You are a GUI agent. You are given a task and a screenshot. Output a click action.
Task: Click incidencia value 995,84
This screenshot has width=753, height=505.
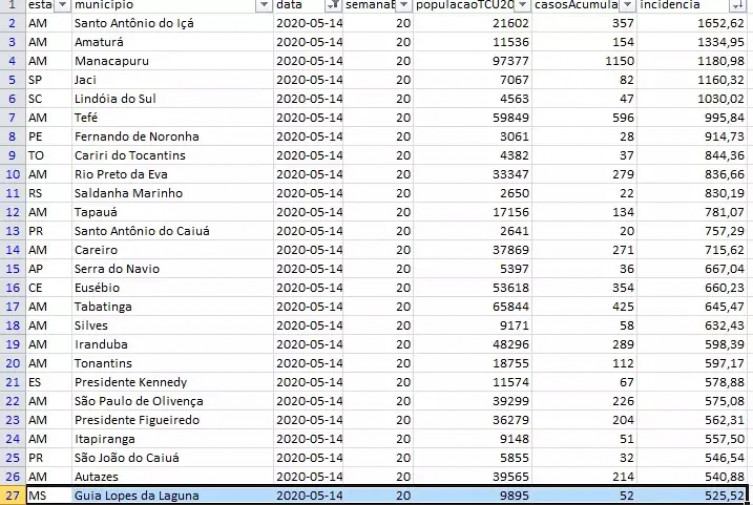click(x=692, y=118)
